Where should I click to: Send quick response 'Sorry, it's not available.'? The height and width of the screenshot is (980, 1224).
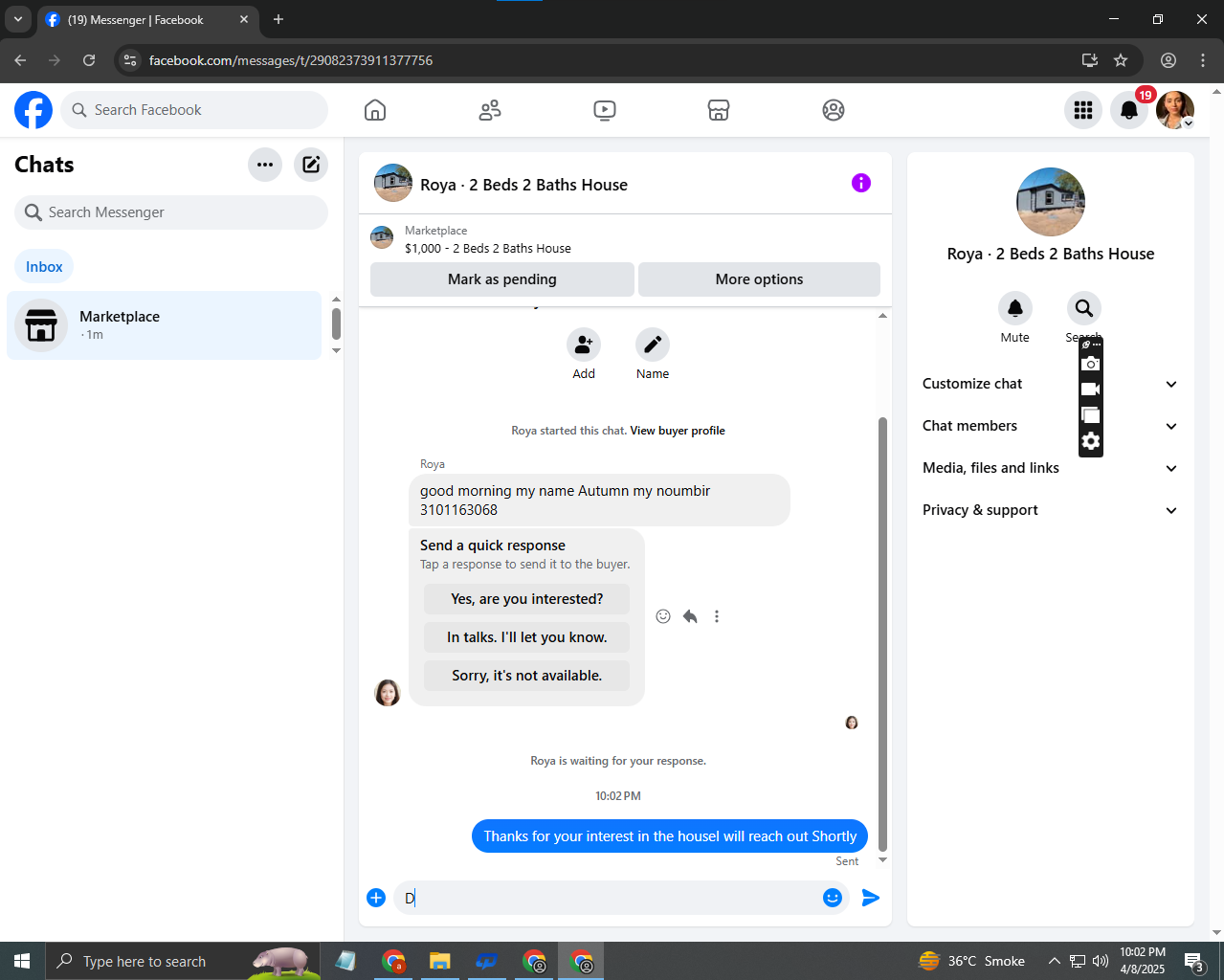[x=526, y=676]
